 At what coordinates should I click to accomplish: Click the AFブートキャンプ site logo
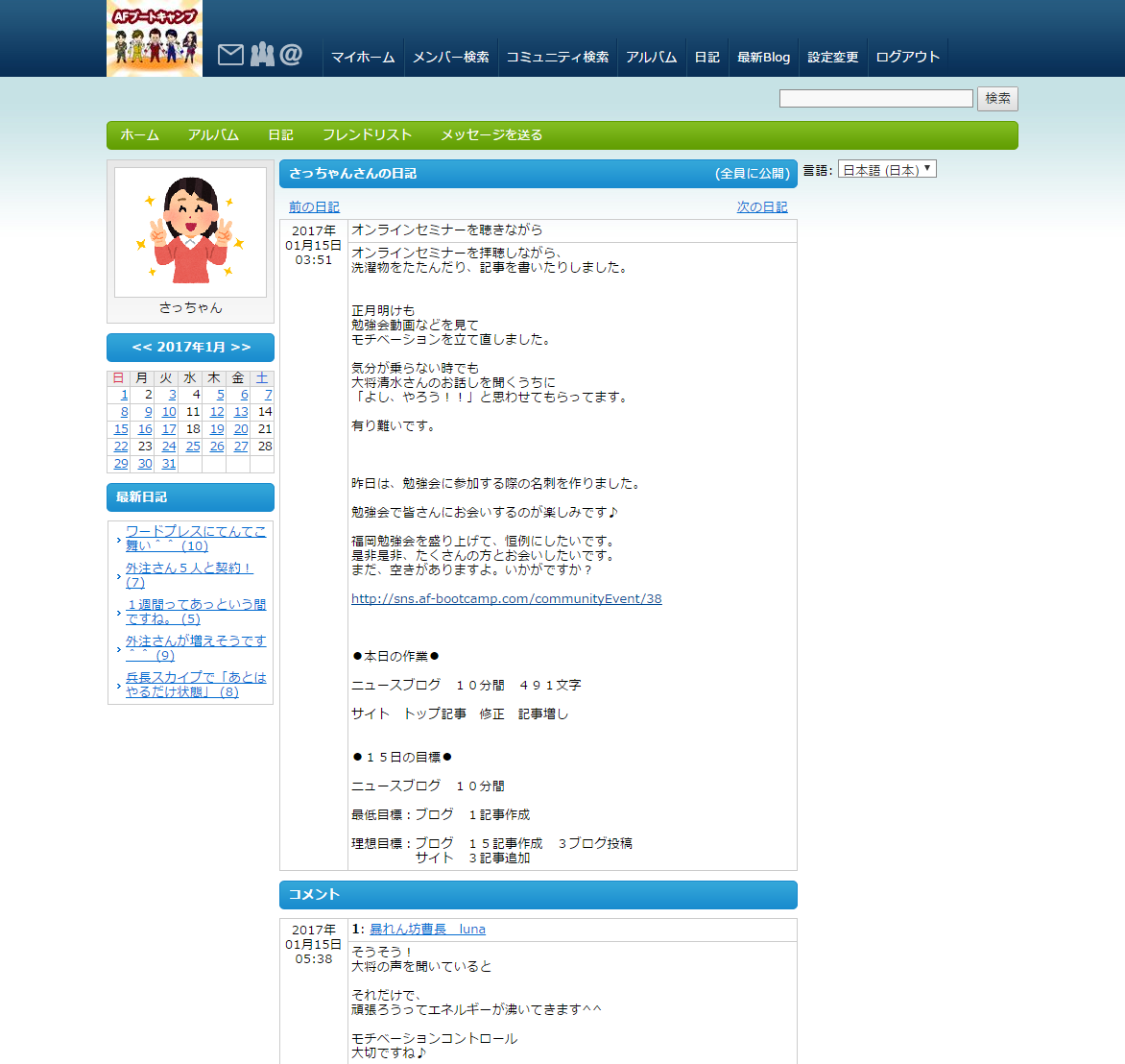click(x=155, y=38)
